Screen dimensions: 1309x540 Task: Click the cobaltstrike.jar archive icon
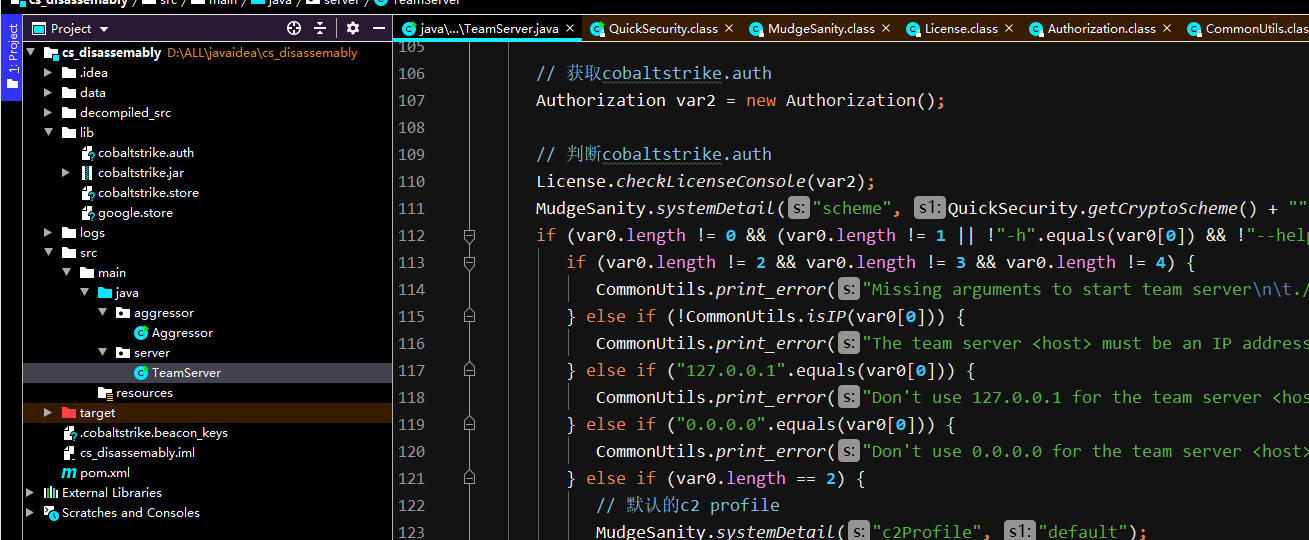[87, 173]
